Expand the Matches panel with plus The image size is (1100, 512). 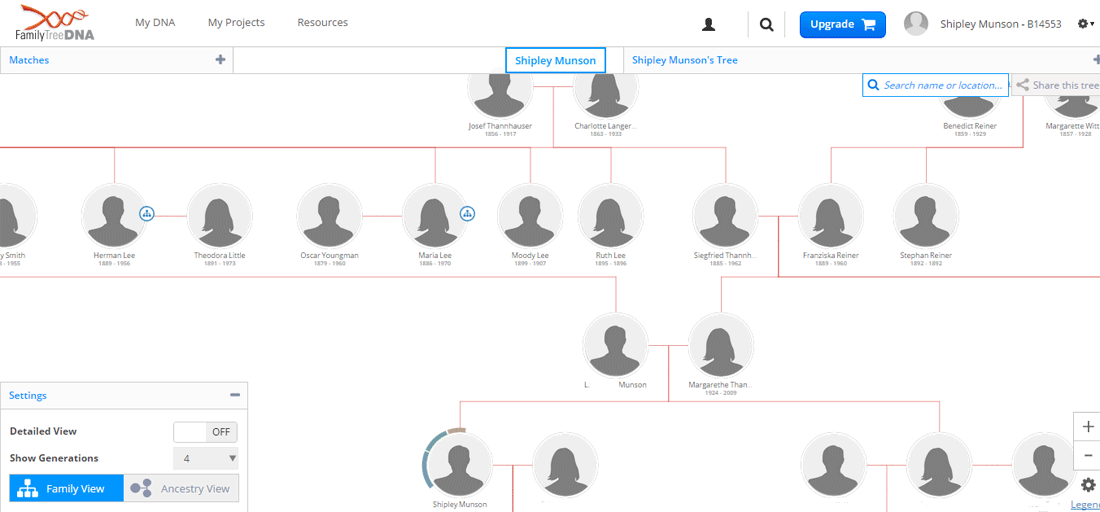pos(220,60)
